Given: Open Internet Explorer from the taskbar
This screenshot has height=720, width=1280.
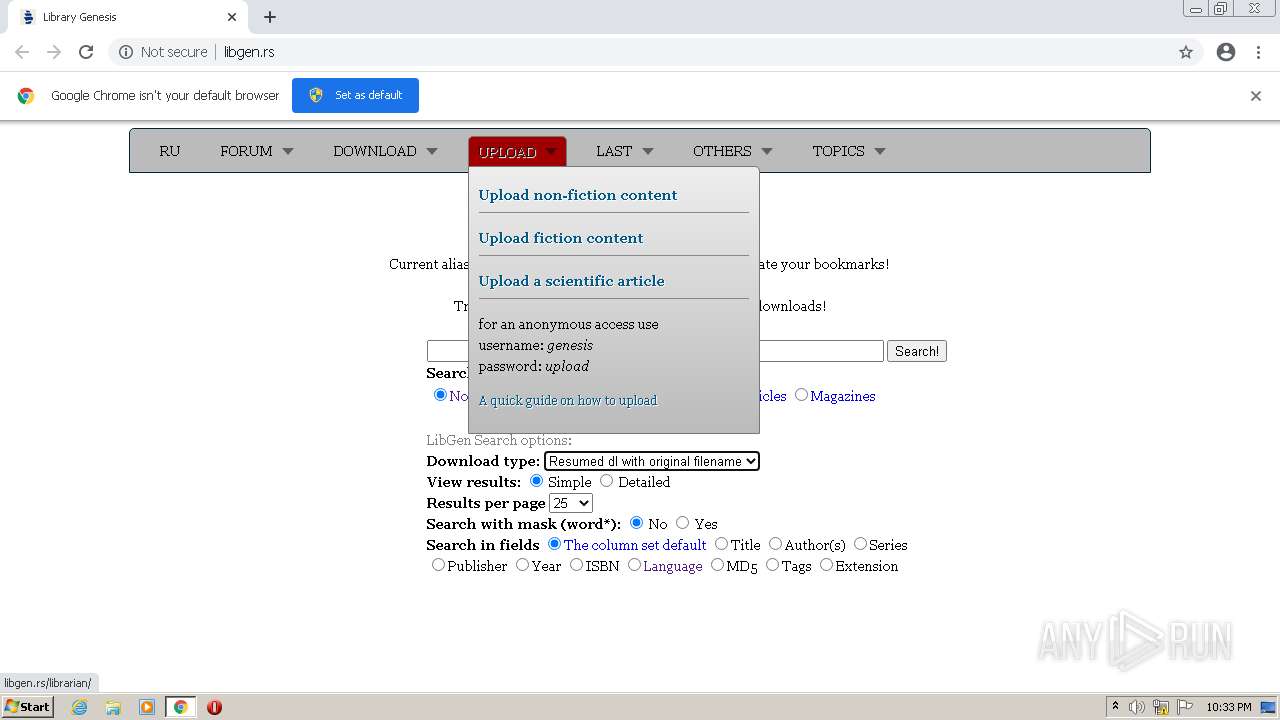Looking at the screenshot, I should coord(80,707).
